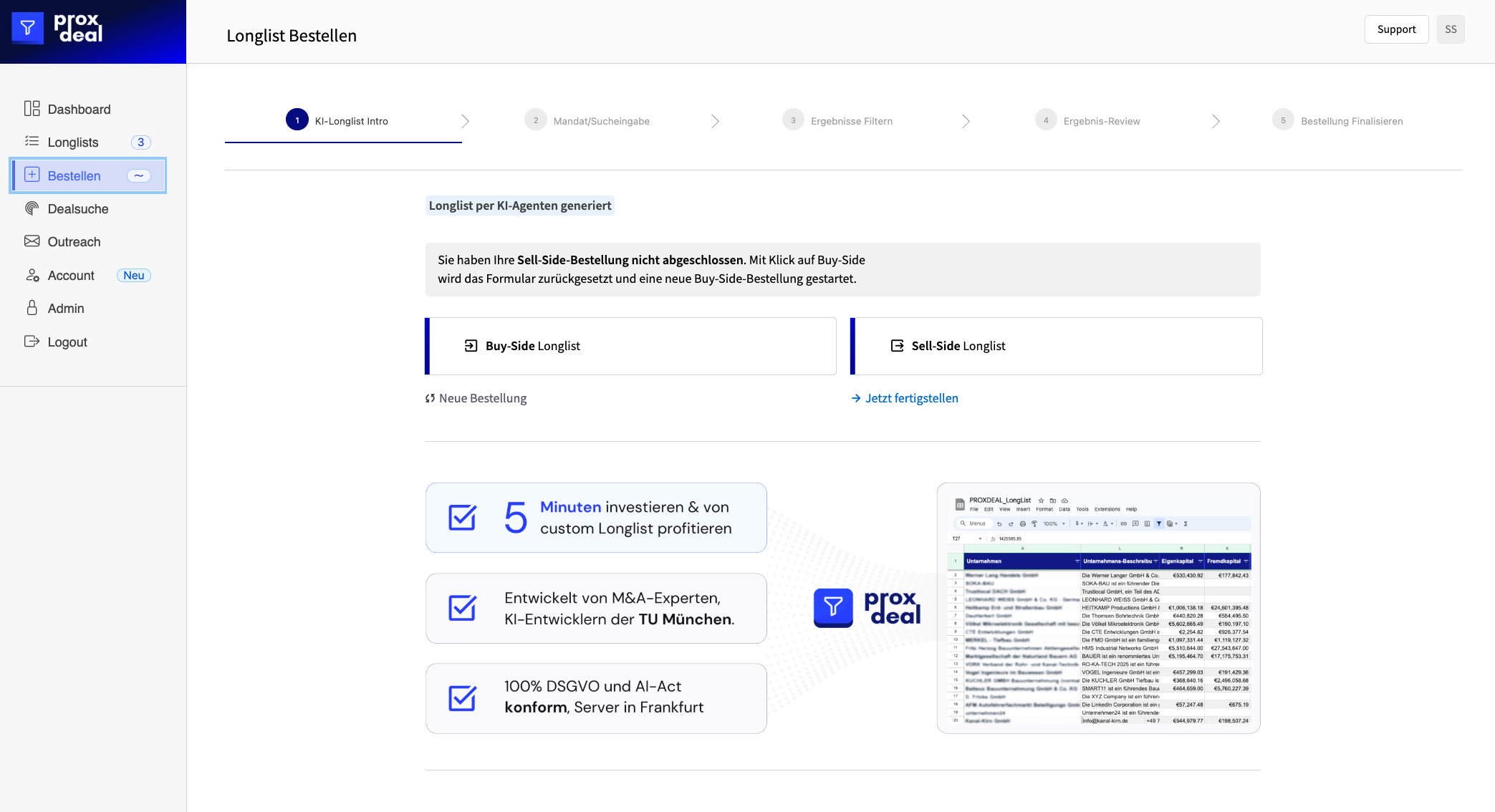
Task: Click the Admin lock icon
Action: [x=32, y=308]
